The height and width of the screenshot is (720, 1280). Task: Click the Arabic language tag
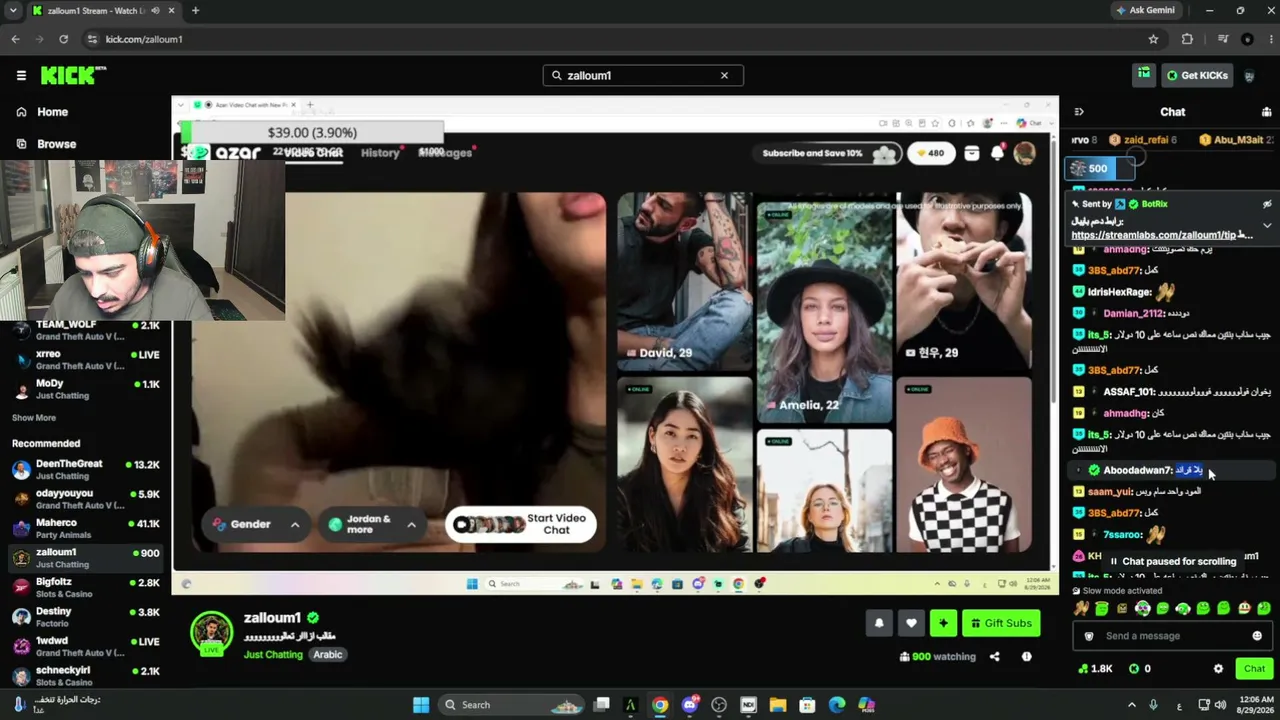[x=328, y=655]
